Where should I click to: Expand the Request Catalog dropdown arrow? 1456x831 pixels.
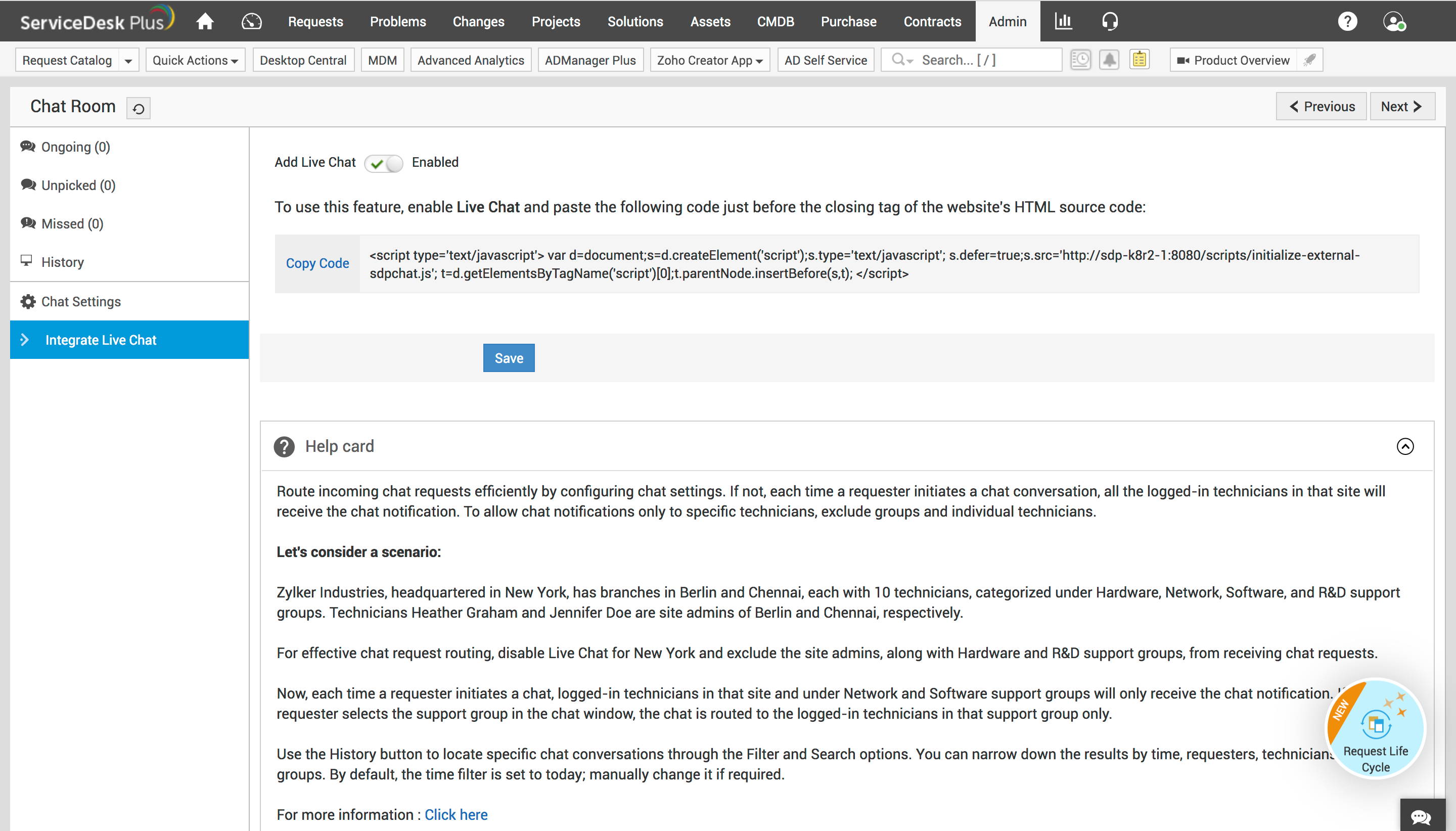click(x=128, y=61)
